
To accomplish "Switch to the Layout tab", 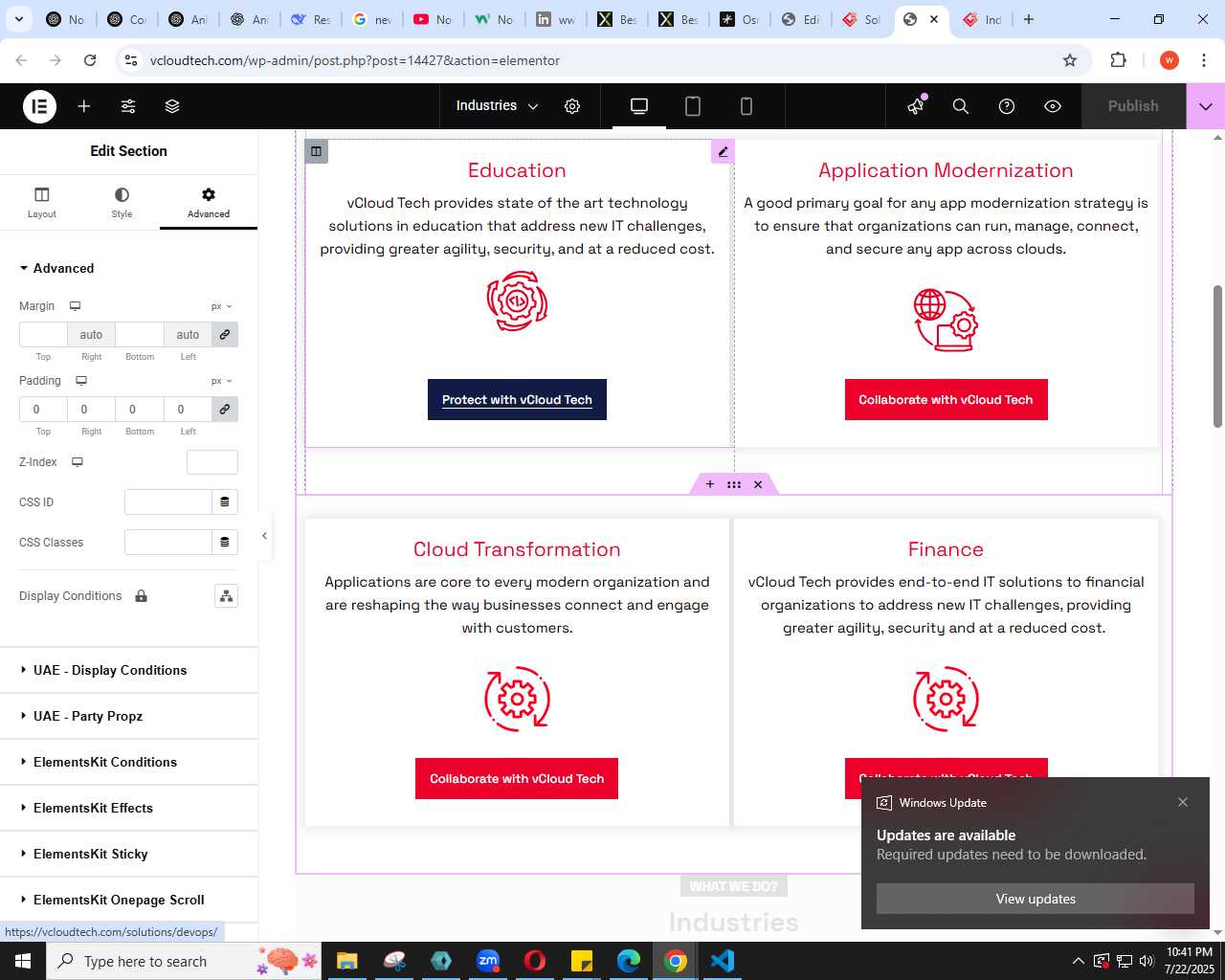I will click(x=42, y=202).
